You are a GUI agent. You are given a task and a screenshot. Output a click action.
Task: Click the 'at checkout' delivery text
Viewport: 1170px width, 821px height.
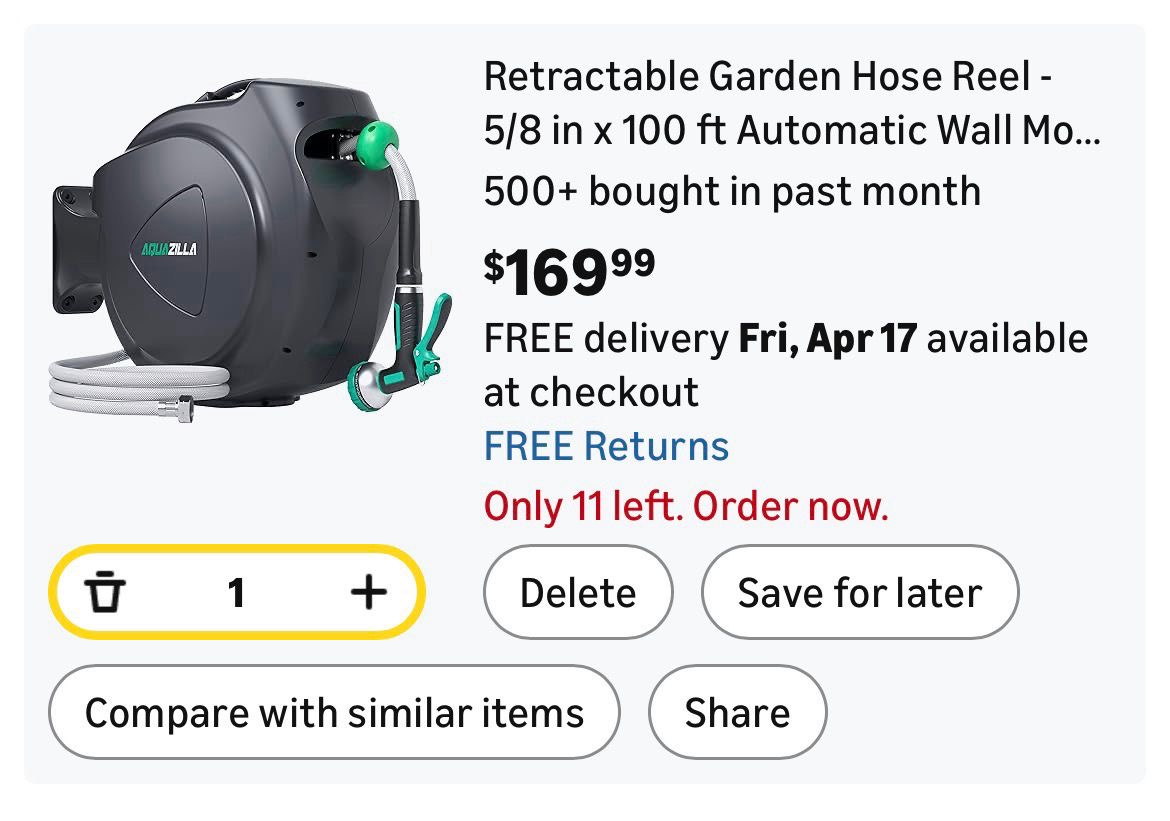(x=591, y=392)
